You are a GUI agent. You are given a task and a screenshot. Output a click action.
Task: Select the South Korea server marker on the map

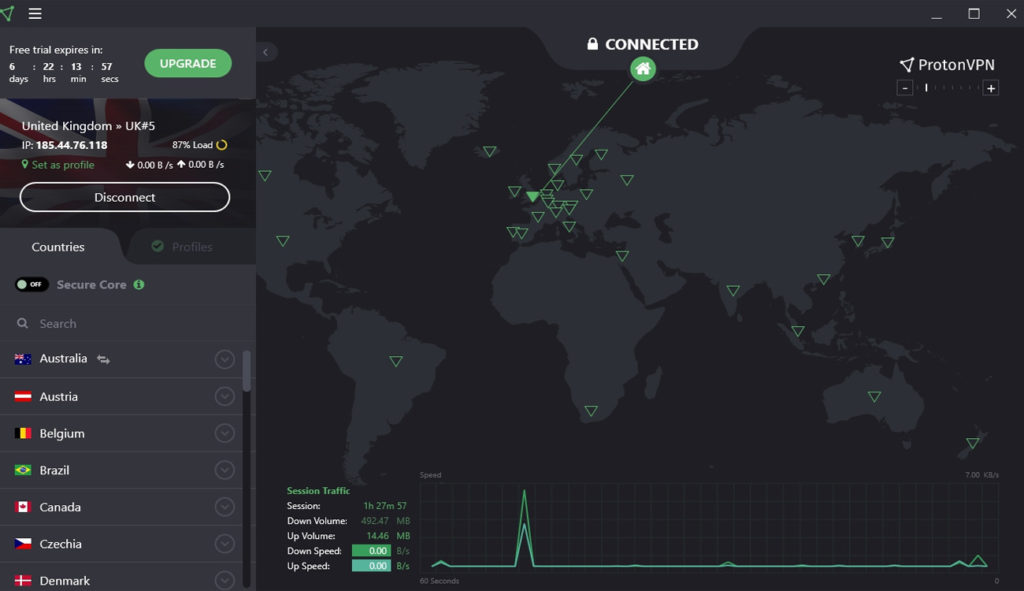(x=858, y=241)
